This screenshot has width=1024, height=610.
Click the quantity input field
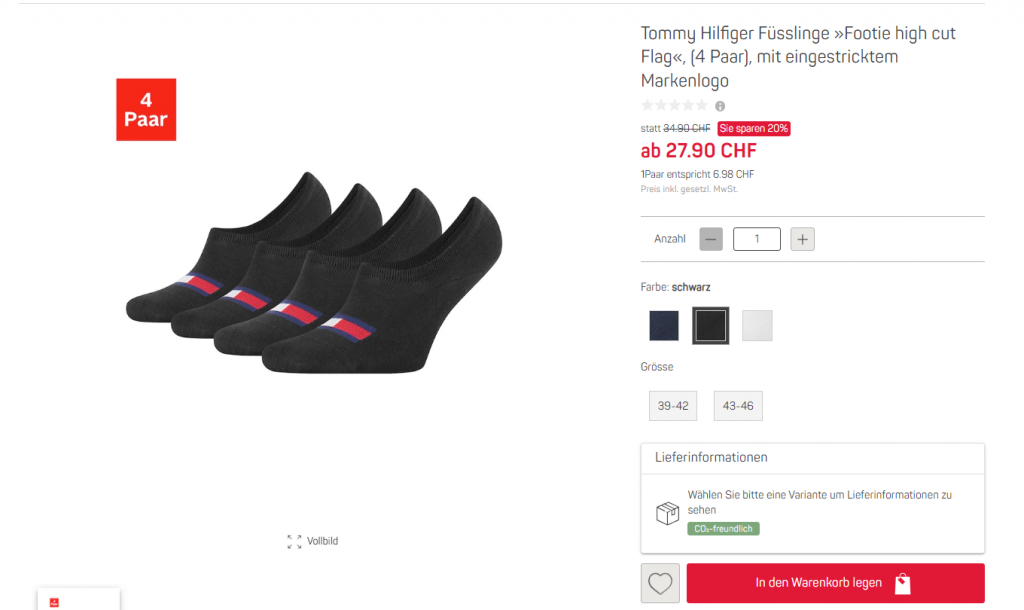[756, 239]
